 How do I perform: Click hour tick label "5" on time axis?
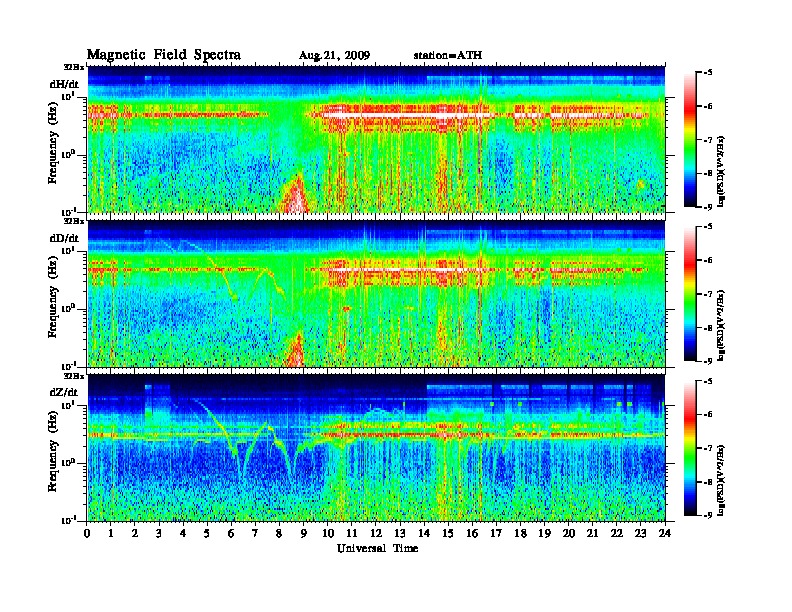[x=207, y=533]
